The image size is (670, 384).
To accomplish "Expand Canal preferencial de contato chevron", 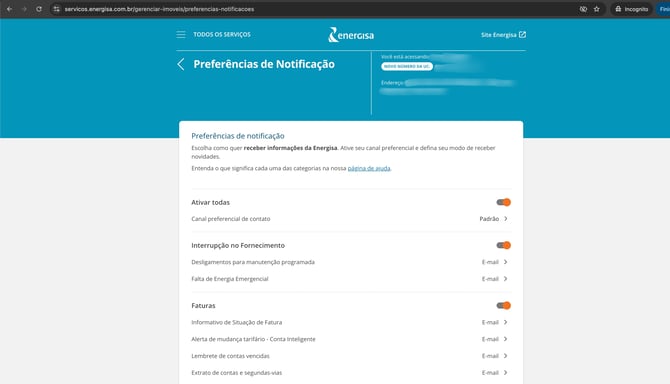I will coord(505,219).
